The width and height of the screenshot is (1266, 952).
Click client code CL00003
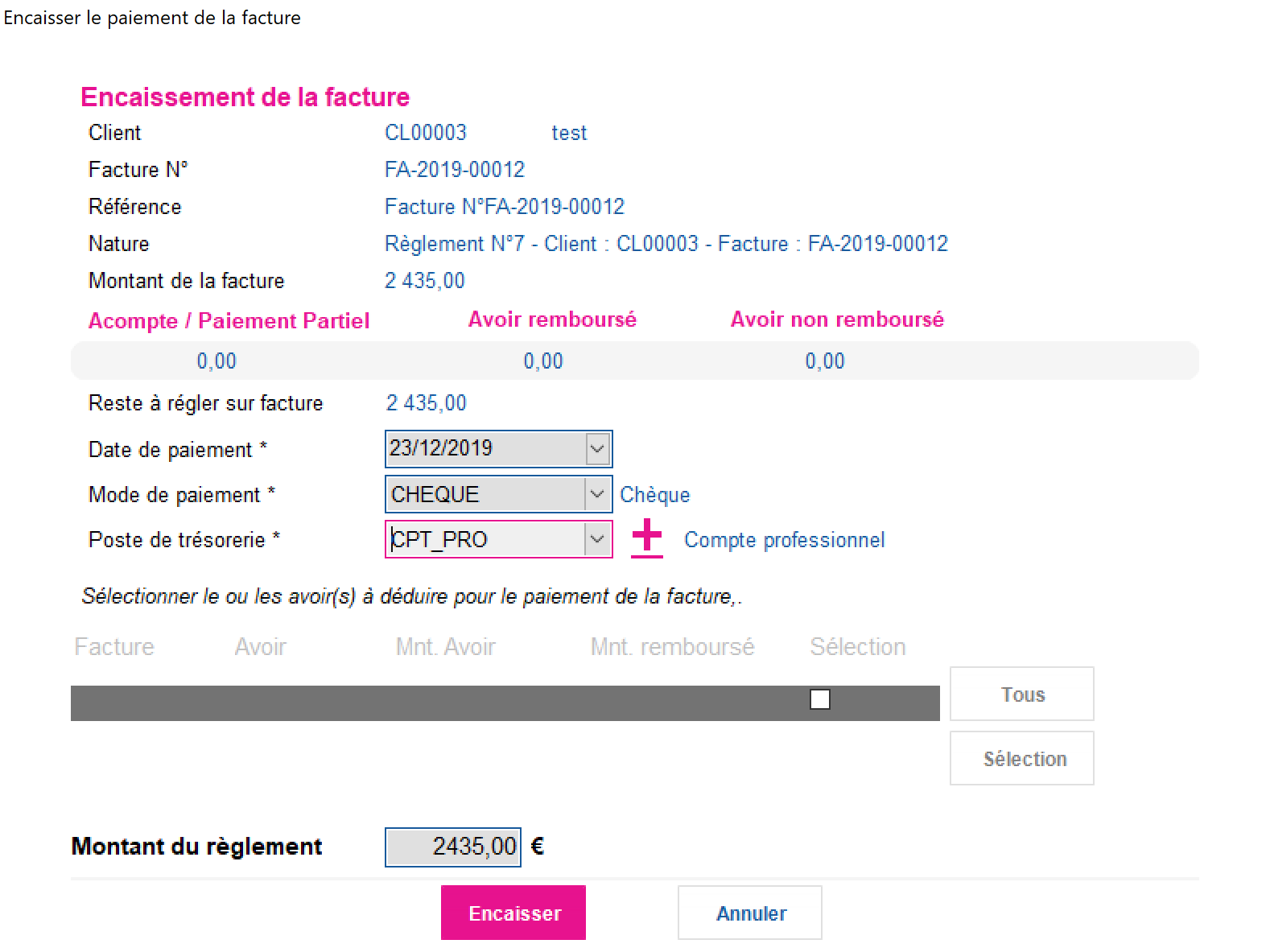click(426, 133)
